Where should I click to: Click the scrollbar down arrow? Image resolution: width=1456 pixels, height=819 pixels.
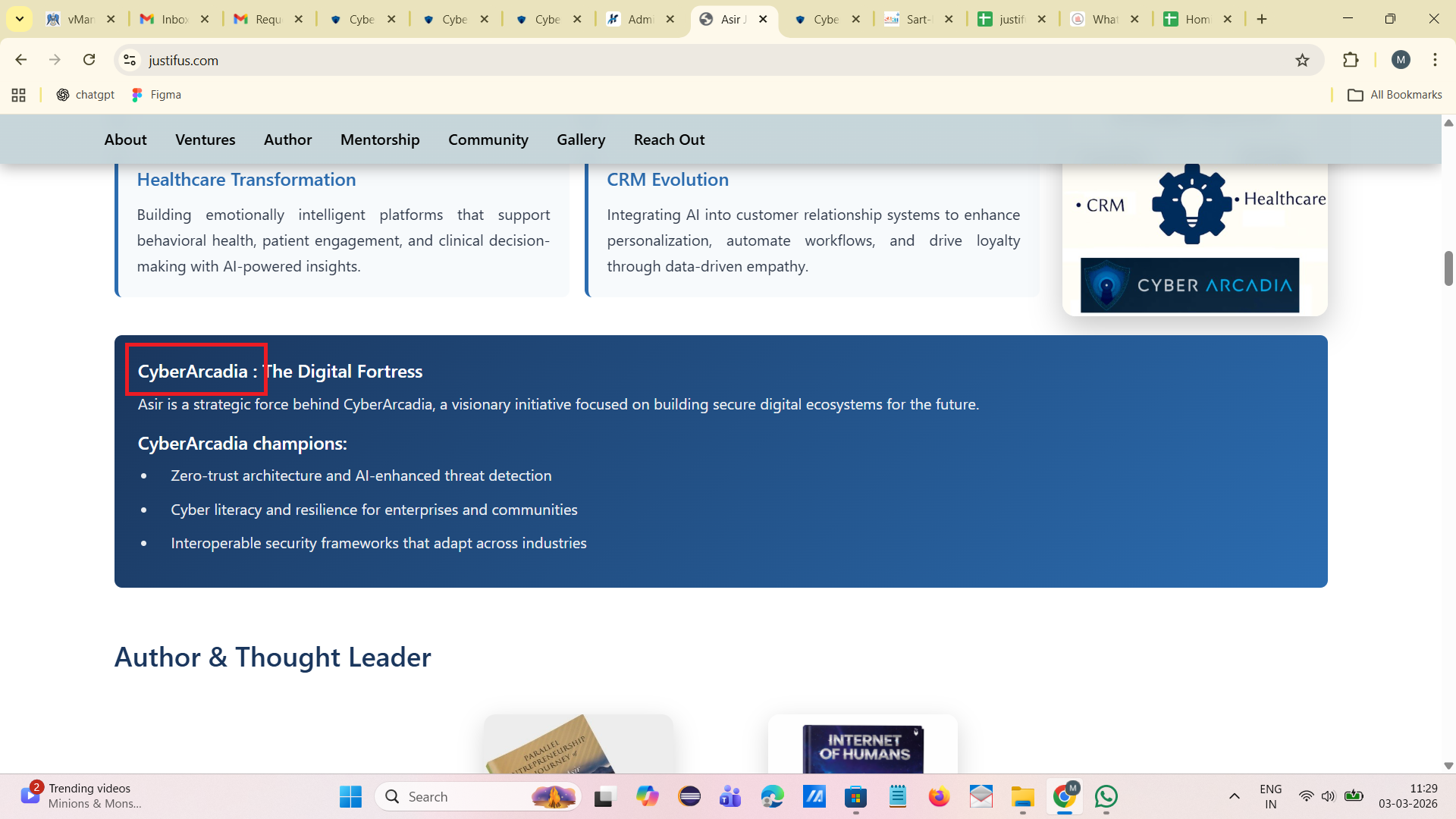tap(1448, 766)
